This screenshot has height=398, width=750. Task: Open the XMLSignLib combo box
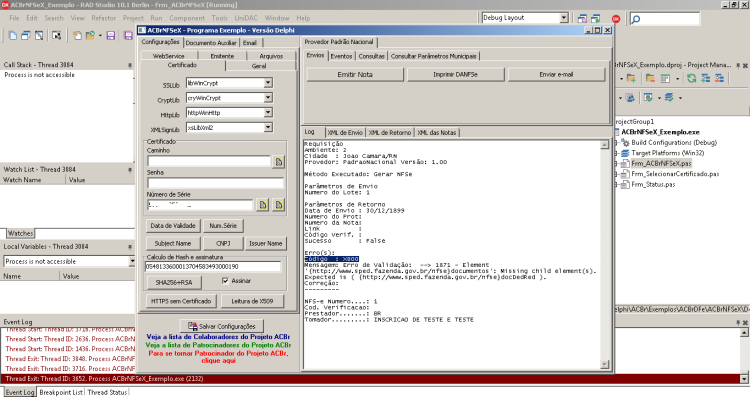pyautogui.click(x=268, y=127)
